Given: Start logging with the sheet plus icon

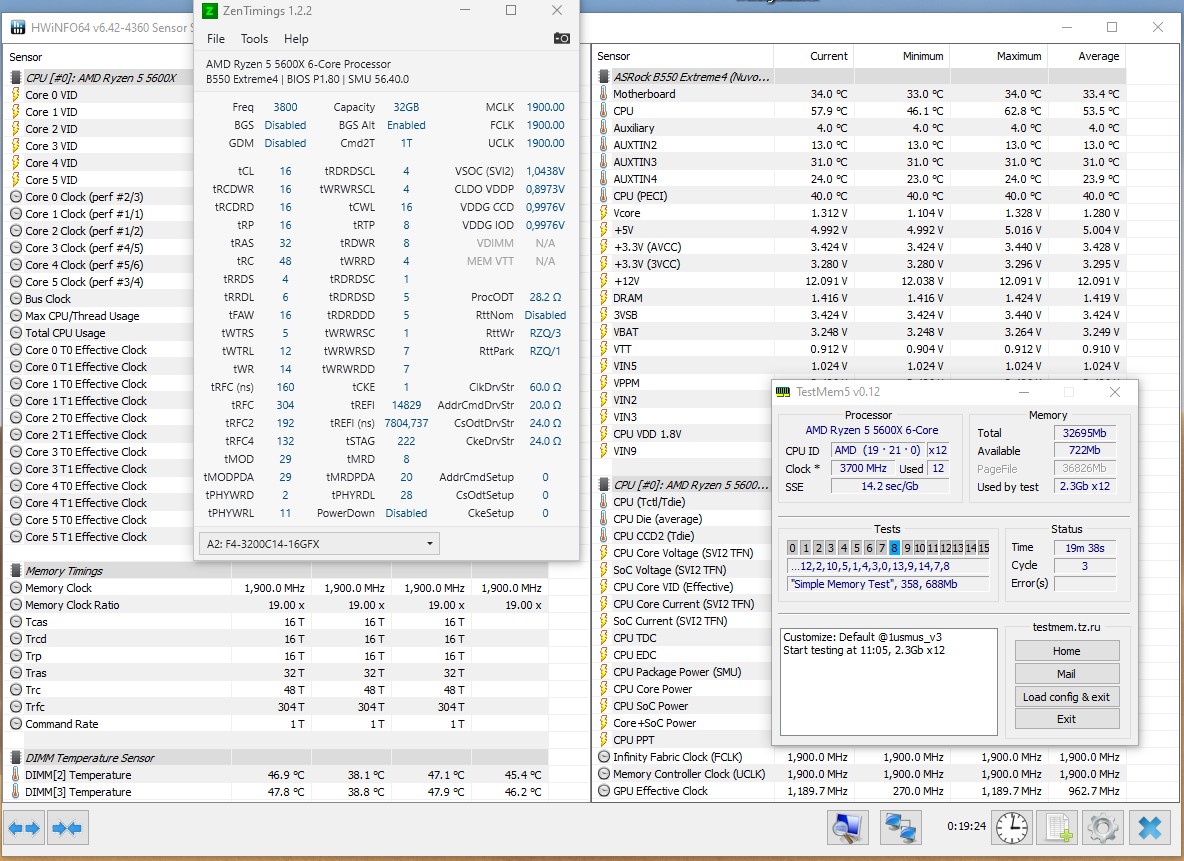Looking at the screenshot, I should coord(1059,829).
